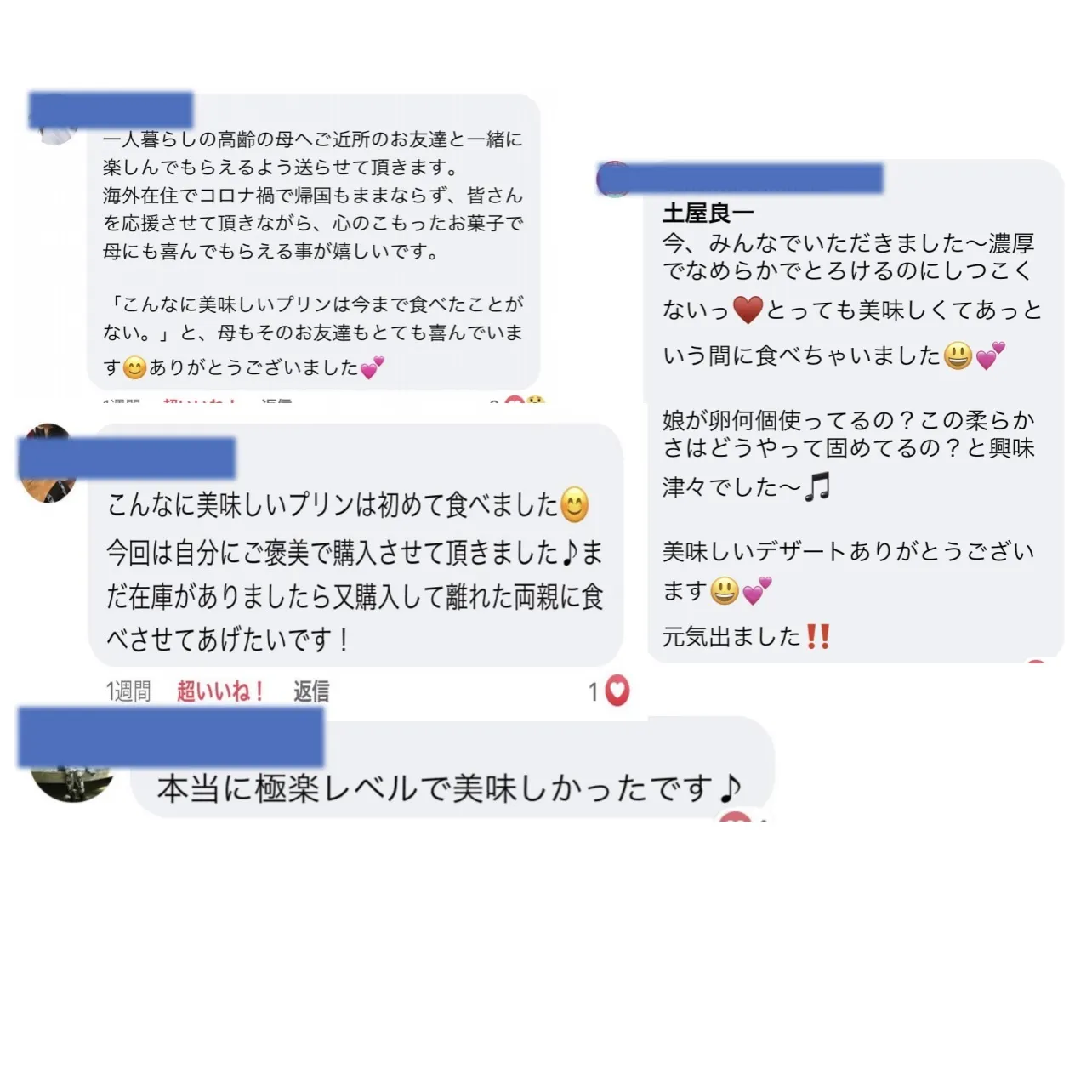Click the 1週間 timestamp link
The image size is (1092, 1092).
click(x=128, y=691)
